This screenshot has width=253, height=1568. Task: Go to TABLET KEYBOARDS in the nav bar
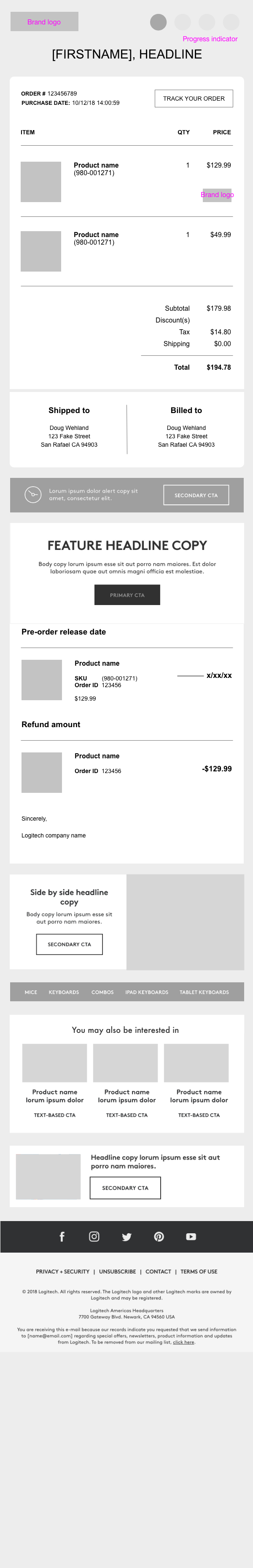pos(204,992)
